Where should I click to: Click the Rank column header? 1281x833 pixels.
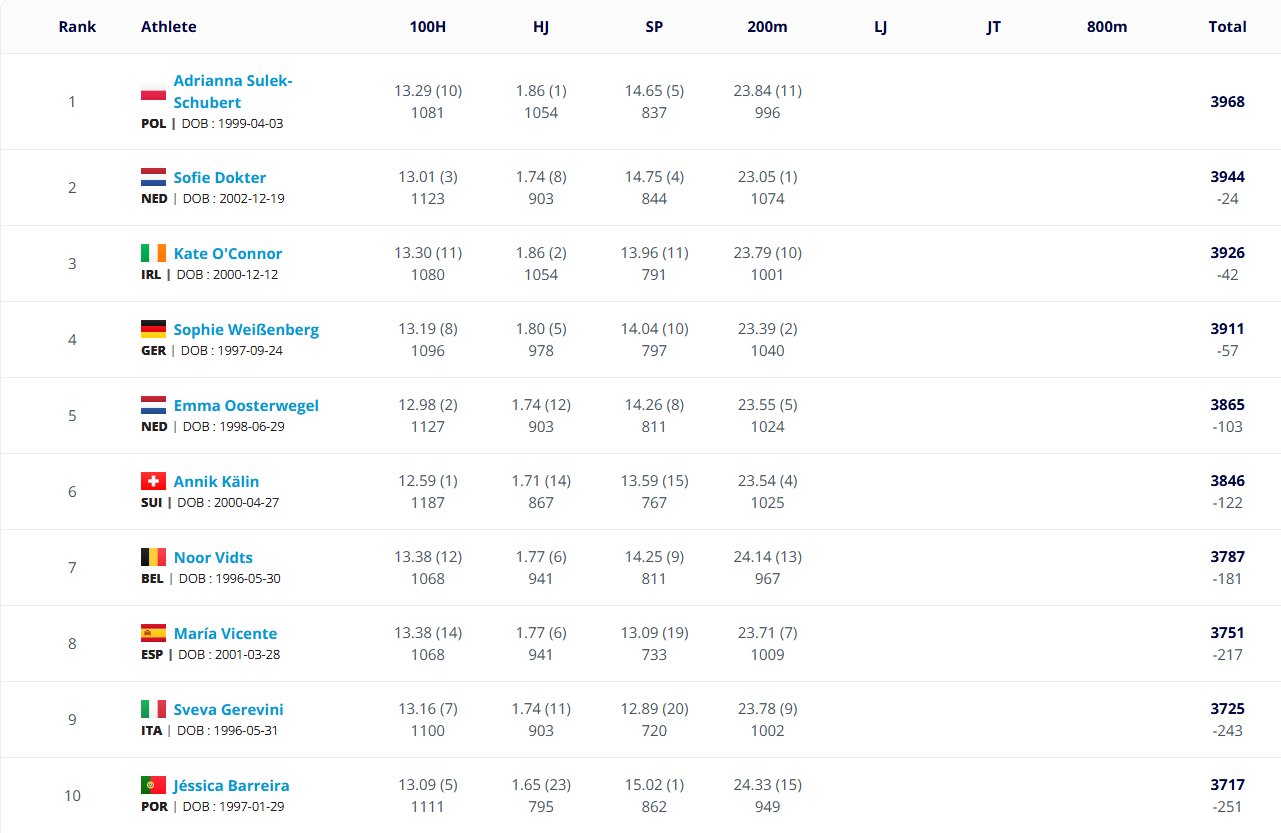(77, 27)
